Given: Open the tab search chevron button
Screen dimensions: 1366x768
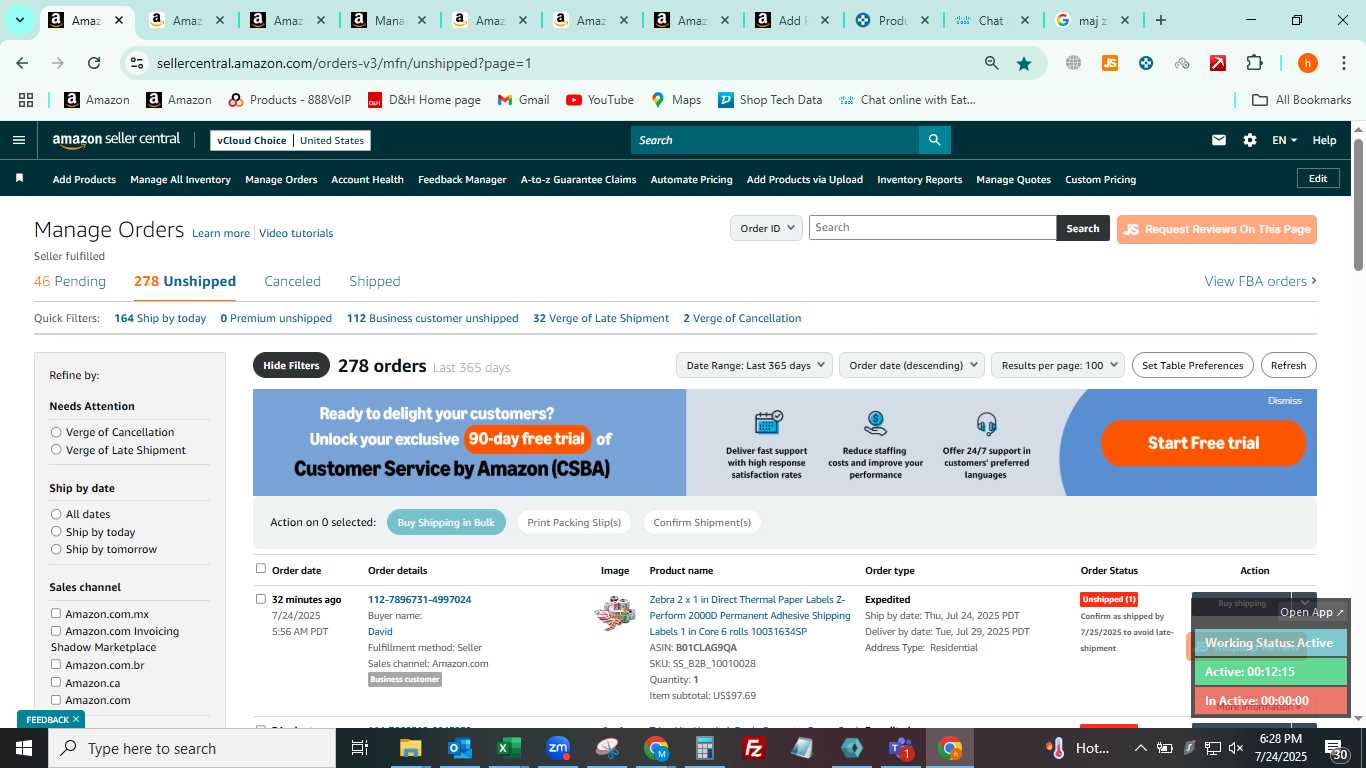Looking at the screenshot, I should coord(19,20).
